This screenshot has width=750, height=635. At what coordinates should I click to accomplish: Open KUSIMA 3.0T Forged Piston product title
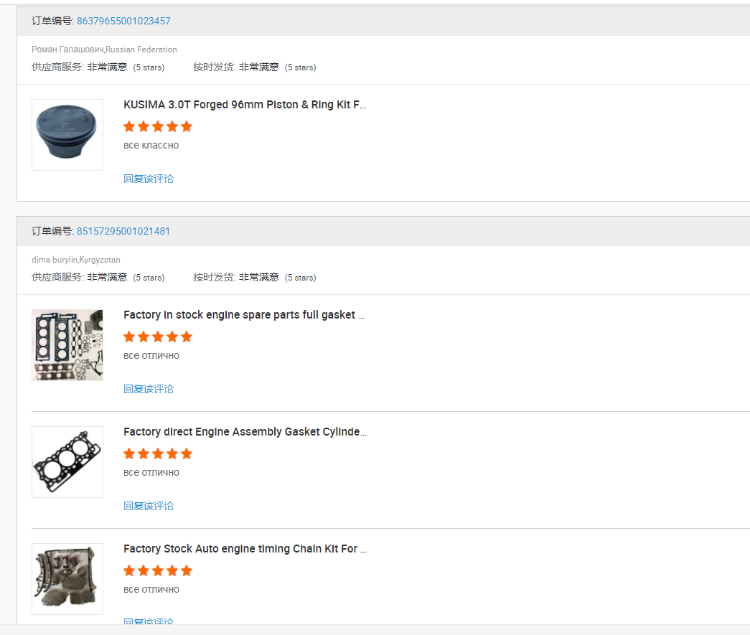coord(244,105)
